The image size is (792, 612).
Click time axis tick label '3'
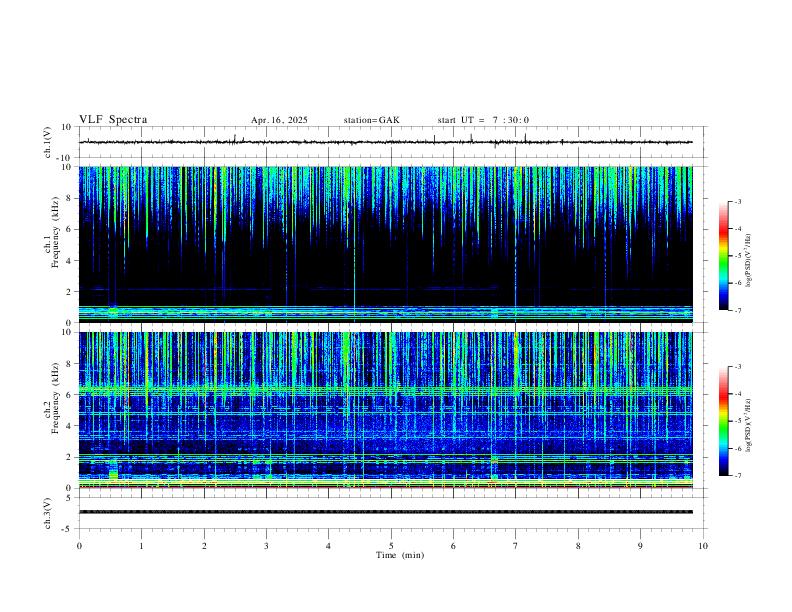pyautogui.click(x=266, y=546)
